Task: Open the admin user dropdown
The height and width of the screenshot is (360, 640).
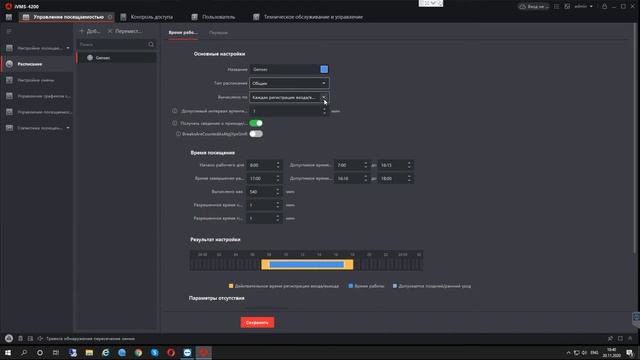Action: [x=583, y=7]
